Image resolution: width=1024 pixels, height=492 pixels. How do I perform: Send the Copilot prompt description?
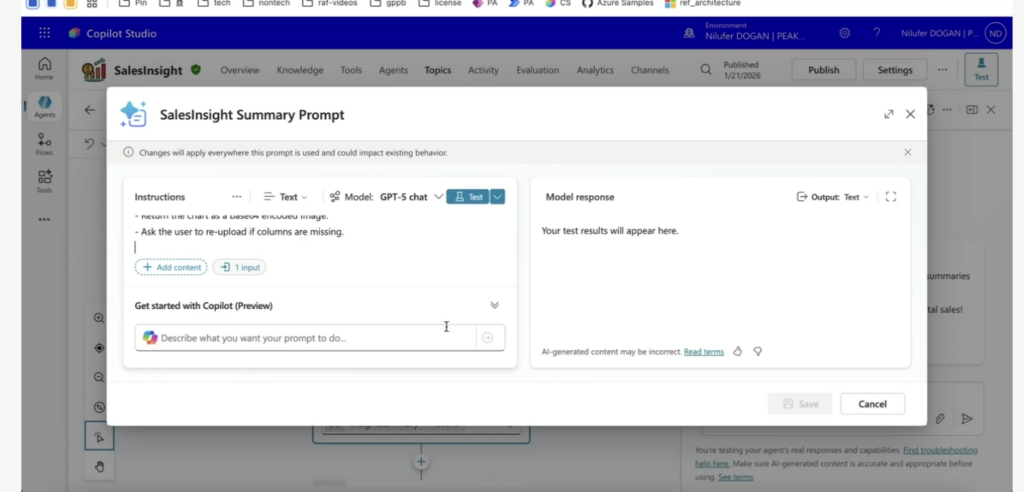point(487,338)
